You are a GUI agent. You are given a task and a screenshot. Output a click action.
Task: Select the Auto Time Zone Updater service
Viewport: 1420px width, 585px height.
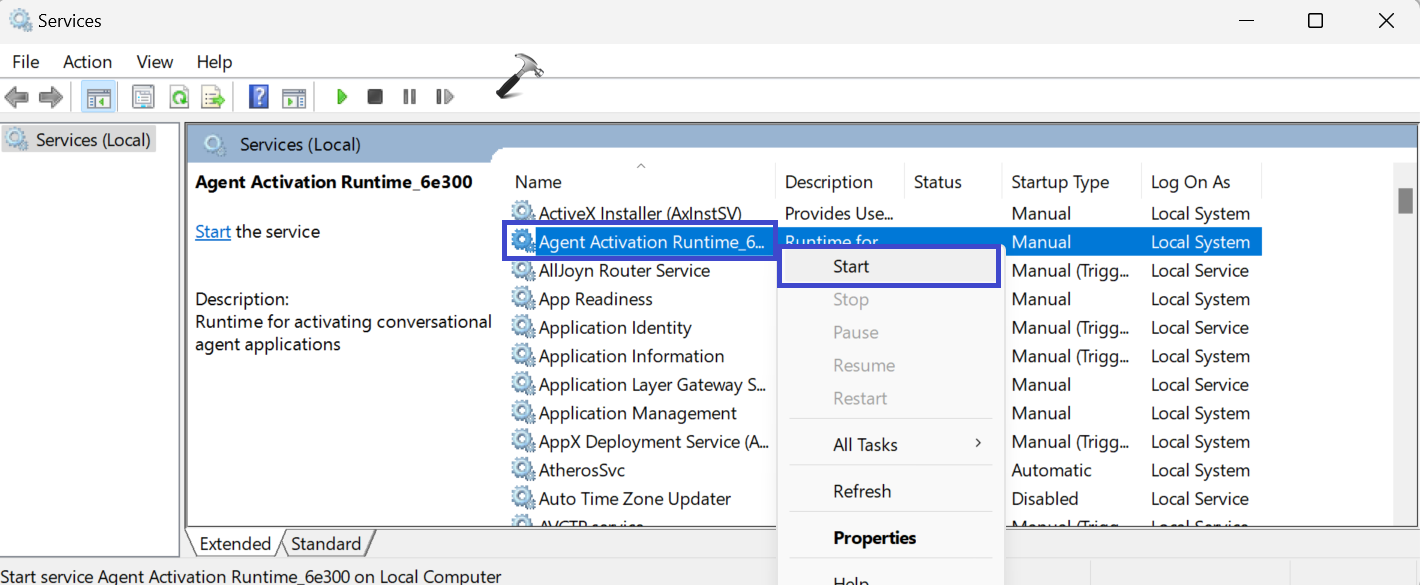click(634, 499)
